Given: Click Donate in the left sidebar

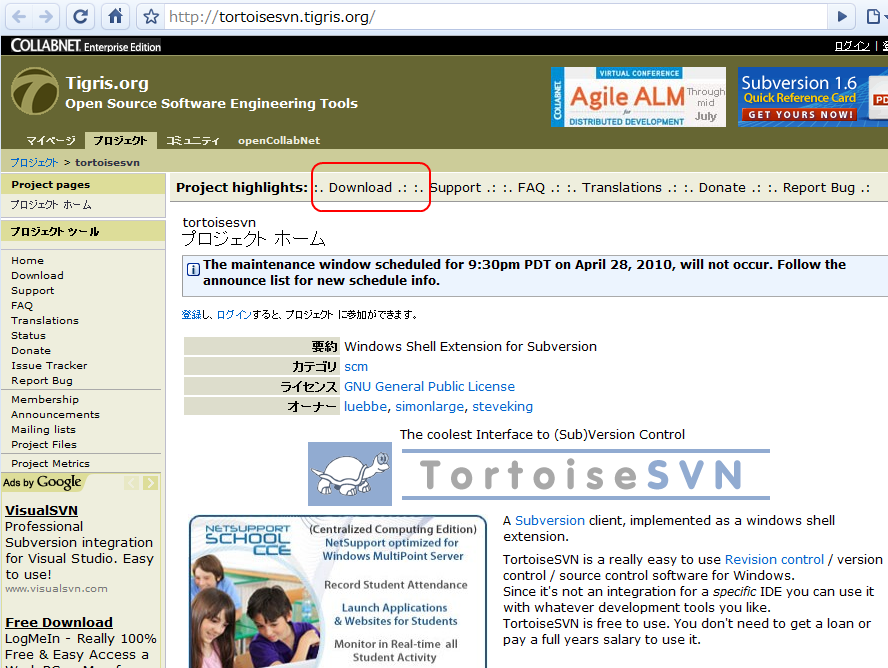Looking at the screenshot, I should point(31,351).
